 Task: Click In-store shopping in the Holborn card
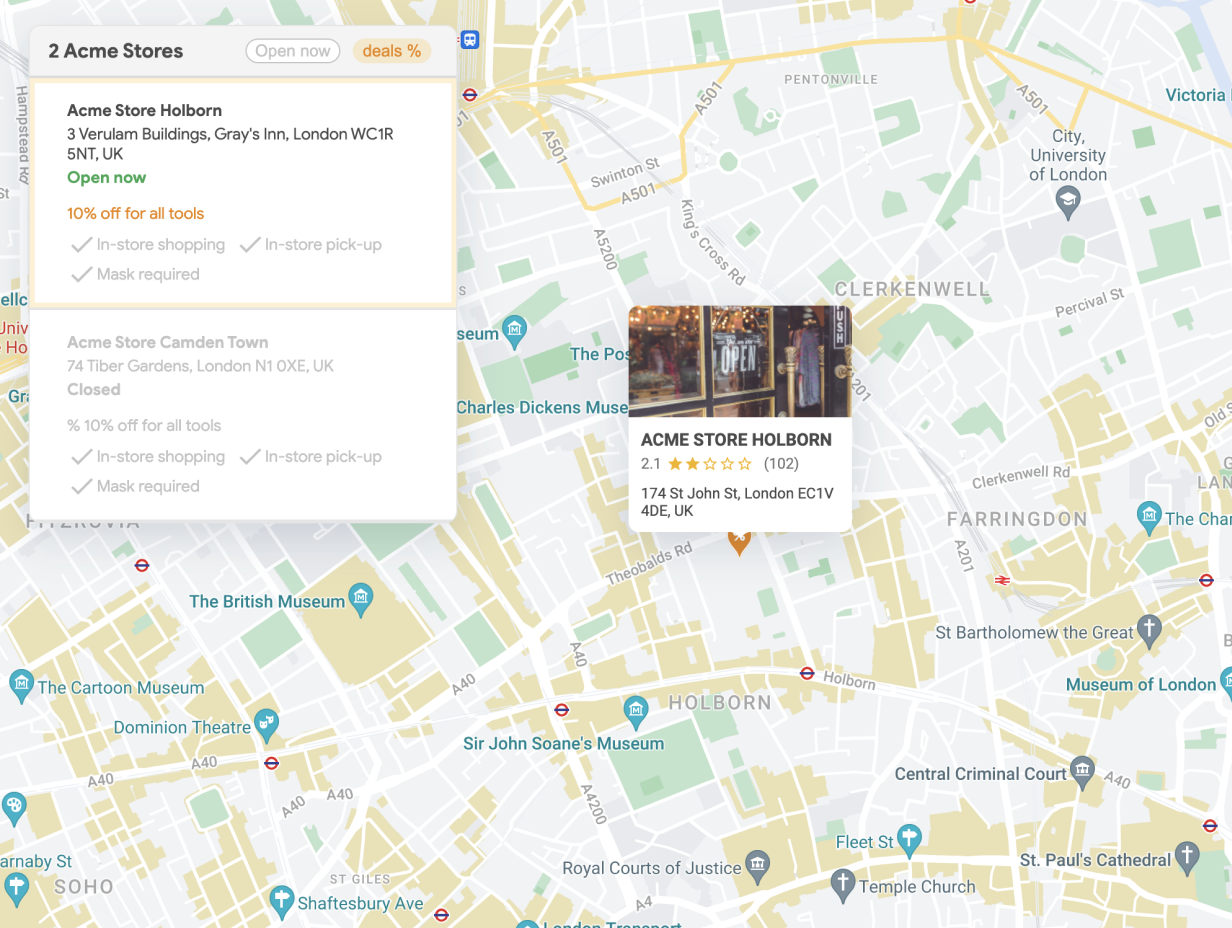pos(148,245)
